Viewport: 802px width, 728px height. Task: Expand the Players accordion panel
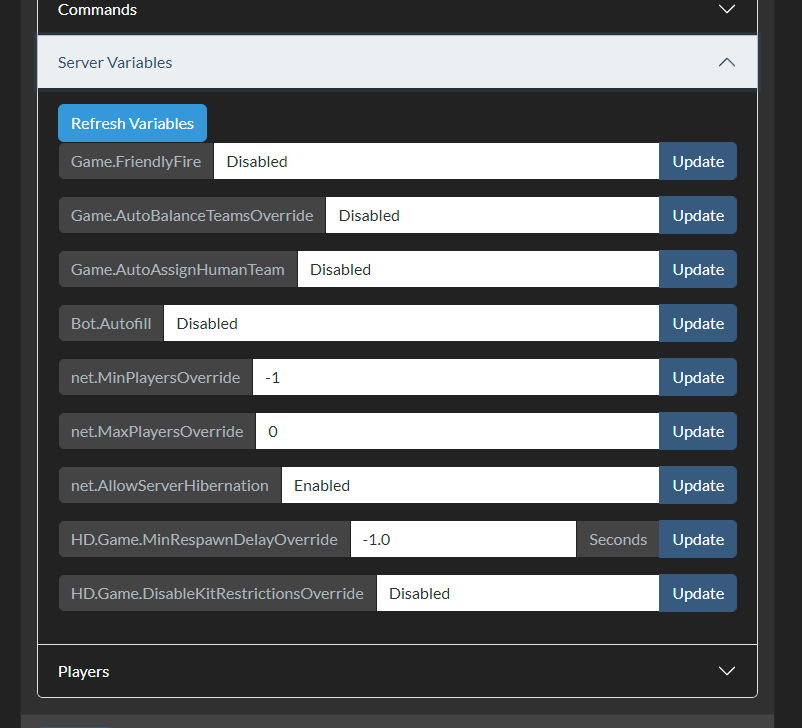[x=726, y=671]
